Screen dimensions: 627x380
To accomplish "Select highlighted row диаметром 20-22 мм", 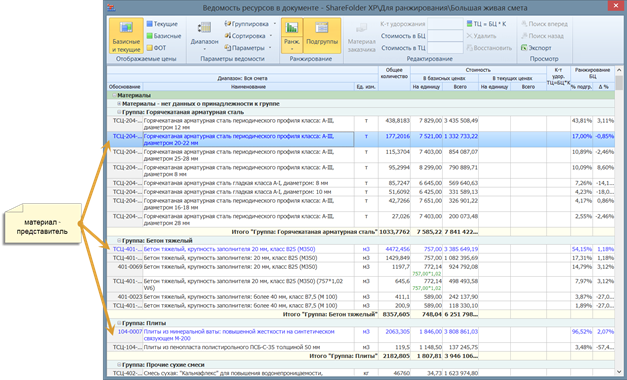I will point(361,139).
